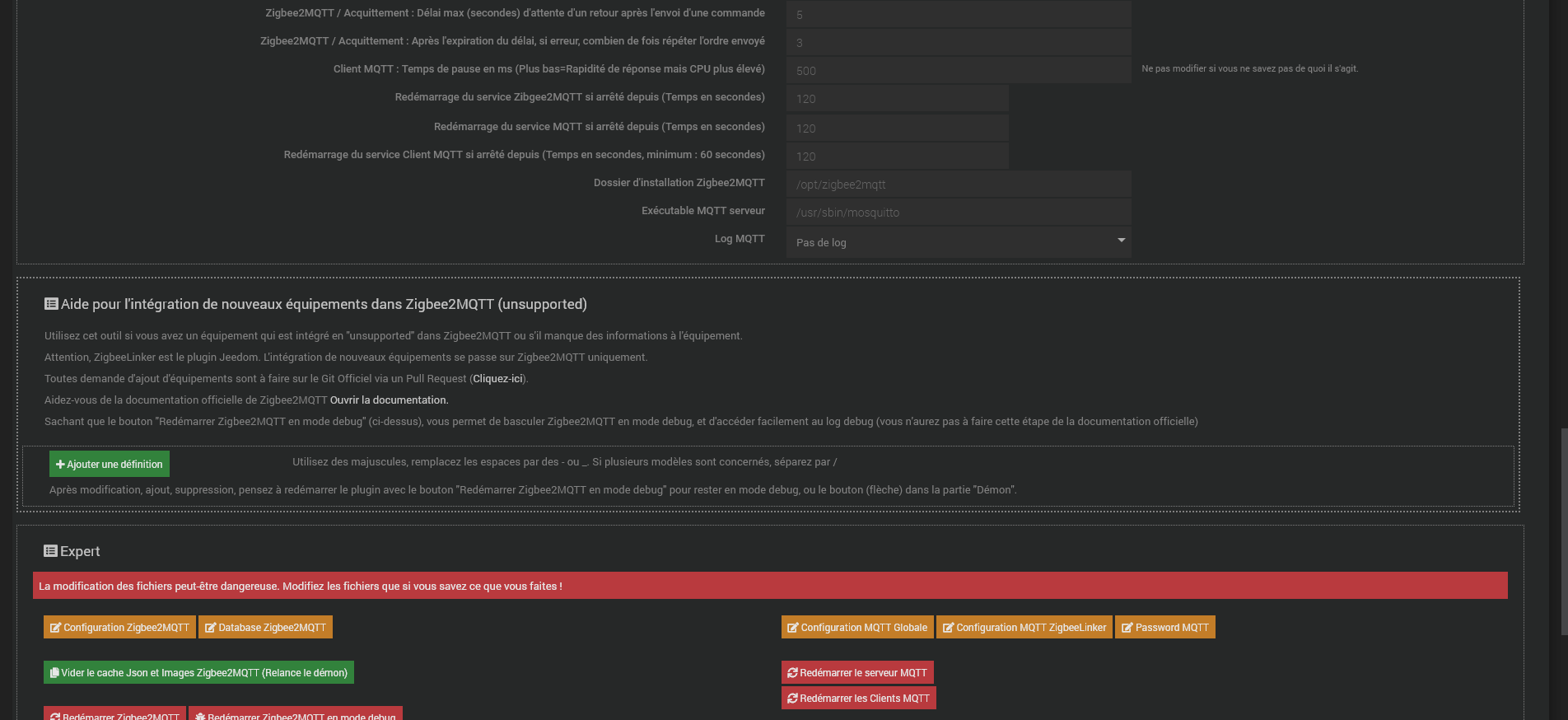Click edit icon on Database Zigbee2MQTT

210,628
